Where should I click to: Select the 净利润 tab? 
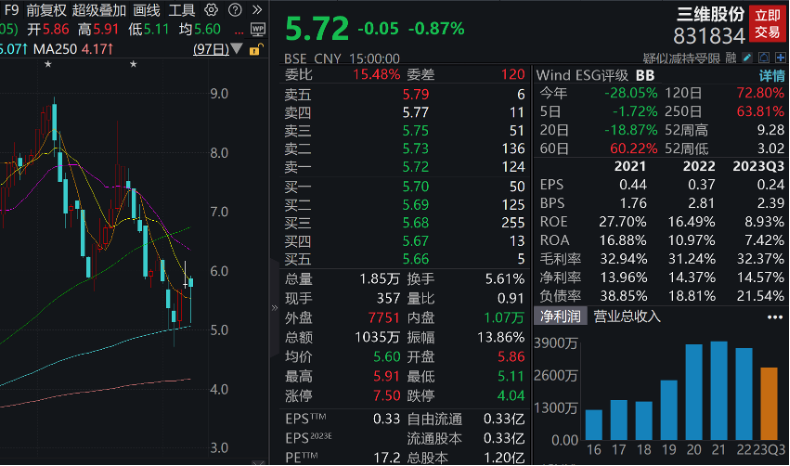click(561, 317)
